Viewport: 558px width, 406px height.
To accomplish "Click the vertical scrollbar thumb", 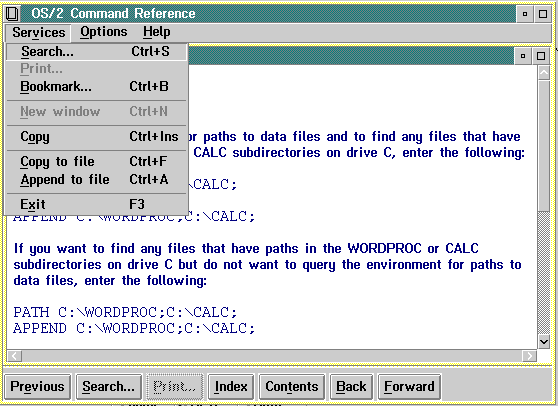I will [544, 146].
